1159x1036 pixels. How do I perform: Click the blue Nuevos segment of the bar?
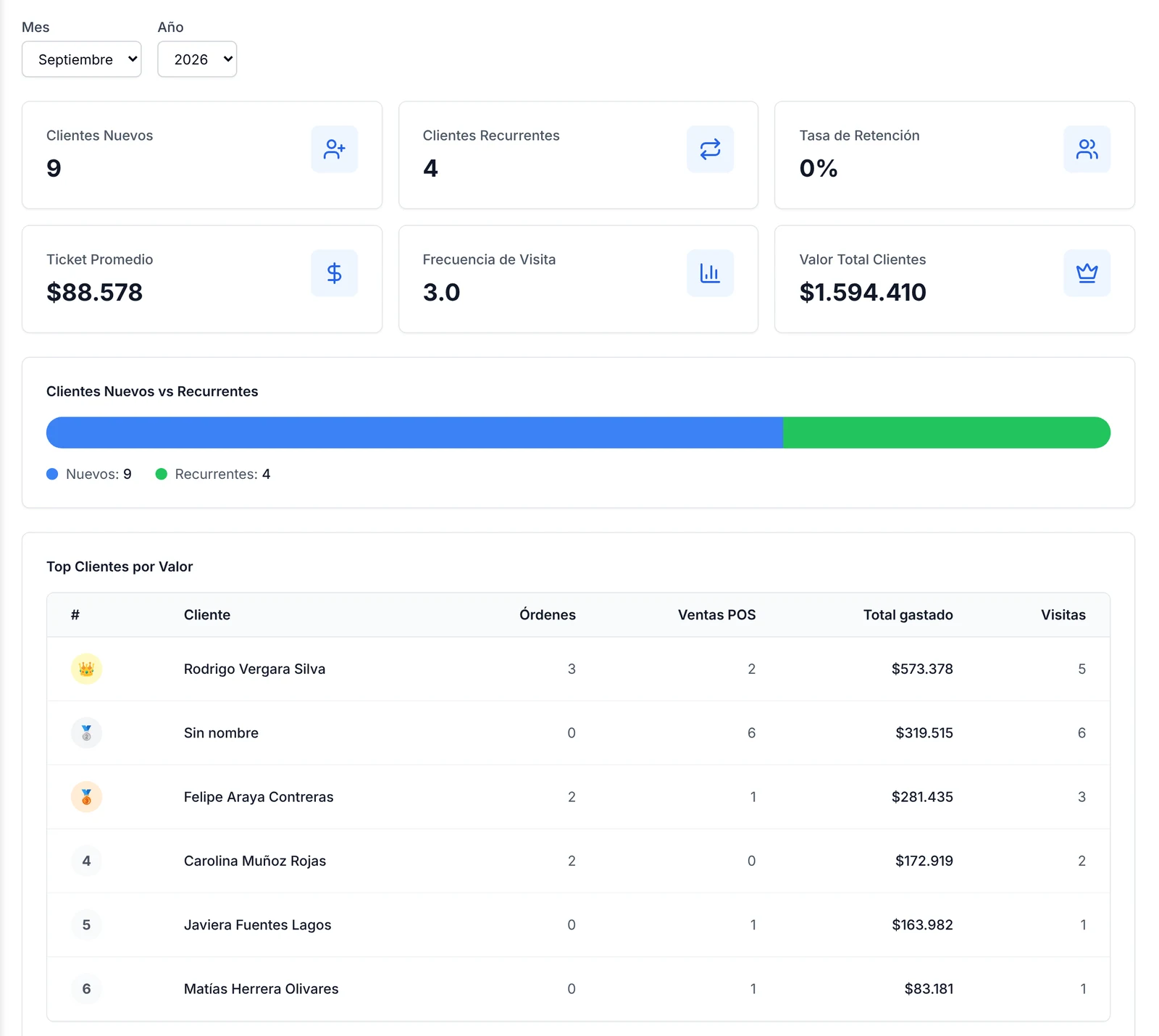414,433
